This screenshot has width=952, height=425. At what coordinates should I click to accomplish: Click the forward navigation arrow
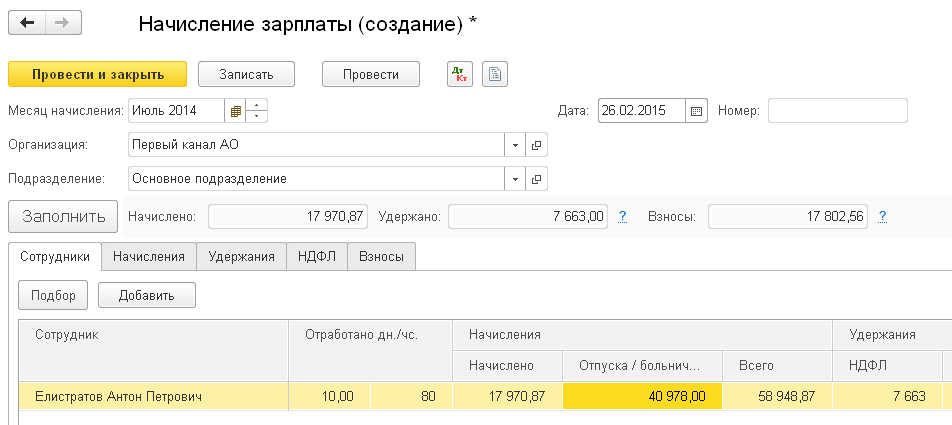pyautogui.click(x=64, y=22)
